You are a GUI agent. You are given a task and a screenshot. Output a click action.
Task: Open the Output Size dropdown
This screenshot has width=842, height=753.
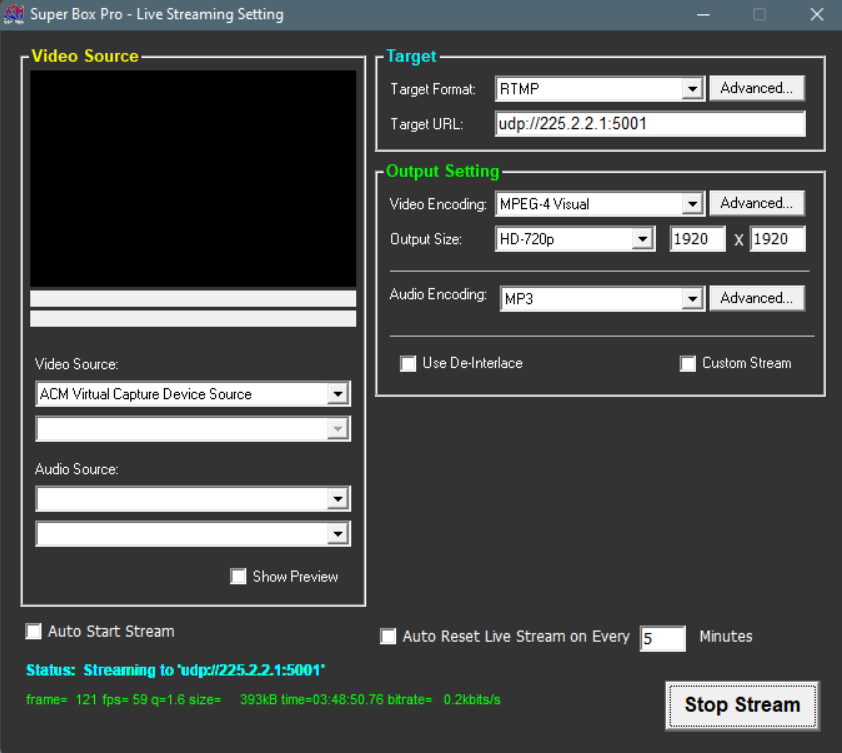645,238
